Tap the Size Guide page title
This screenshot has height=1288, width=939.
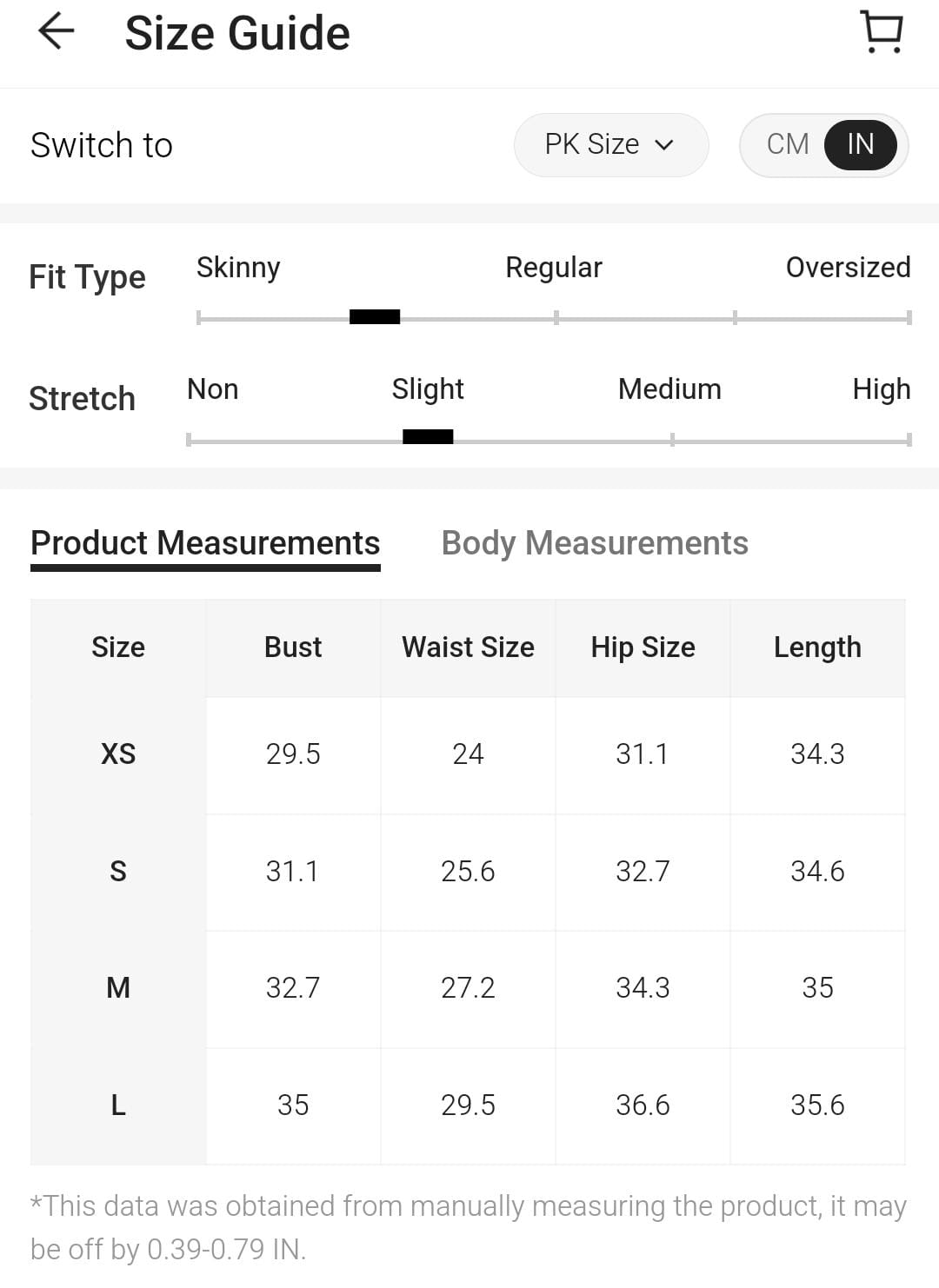237,34
